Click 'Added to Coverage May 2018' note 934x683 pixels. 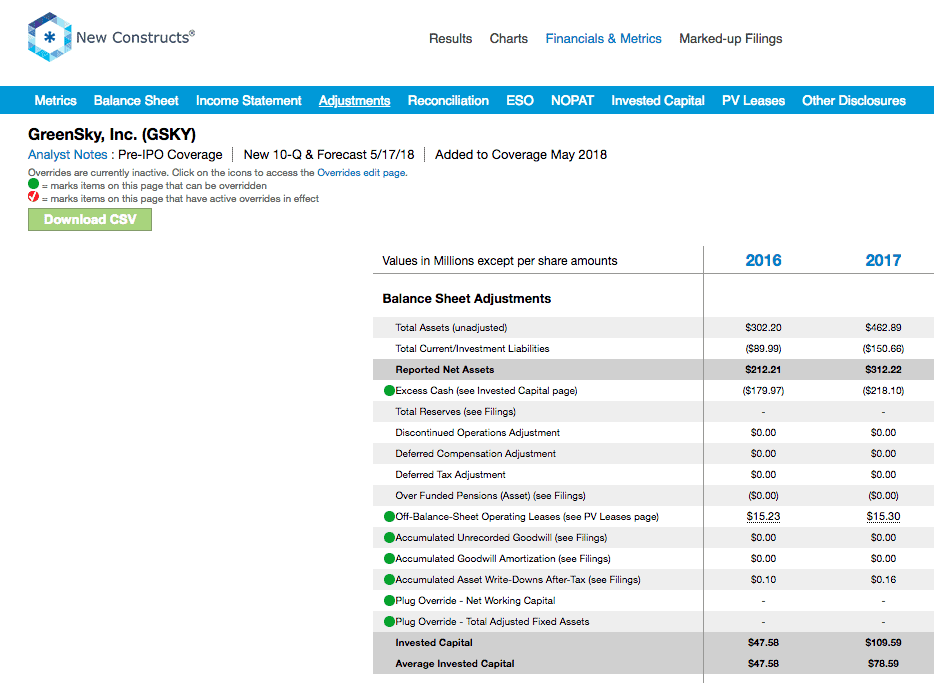tap(521, 155)
